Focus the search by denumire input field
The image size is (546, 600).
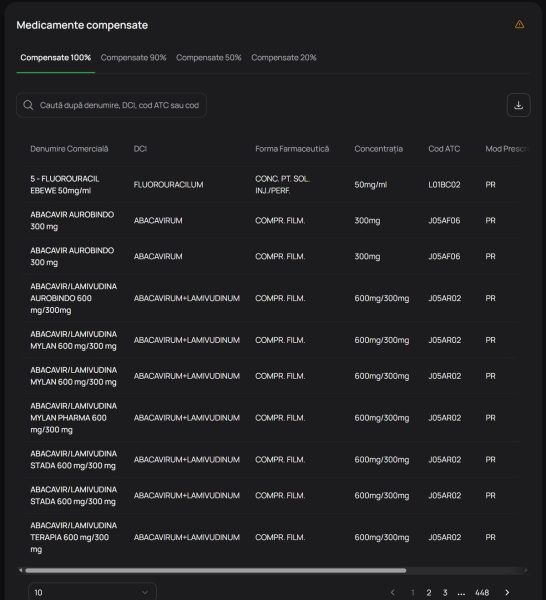[111, 105]
